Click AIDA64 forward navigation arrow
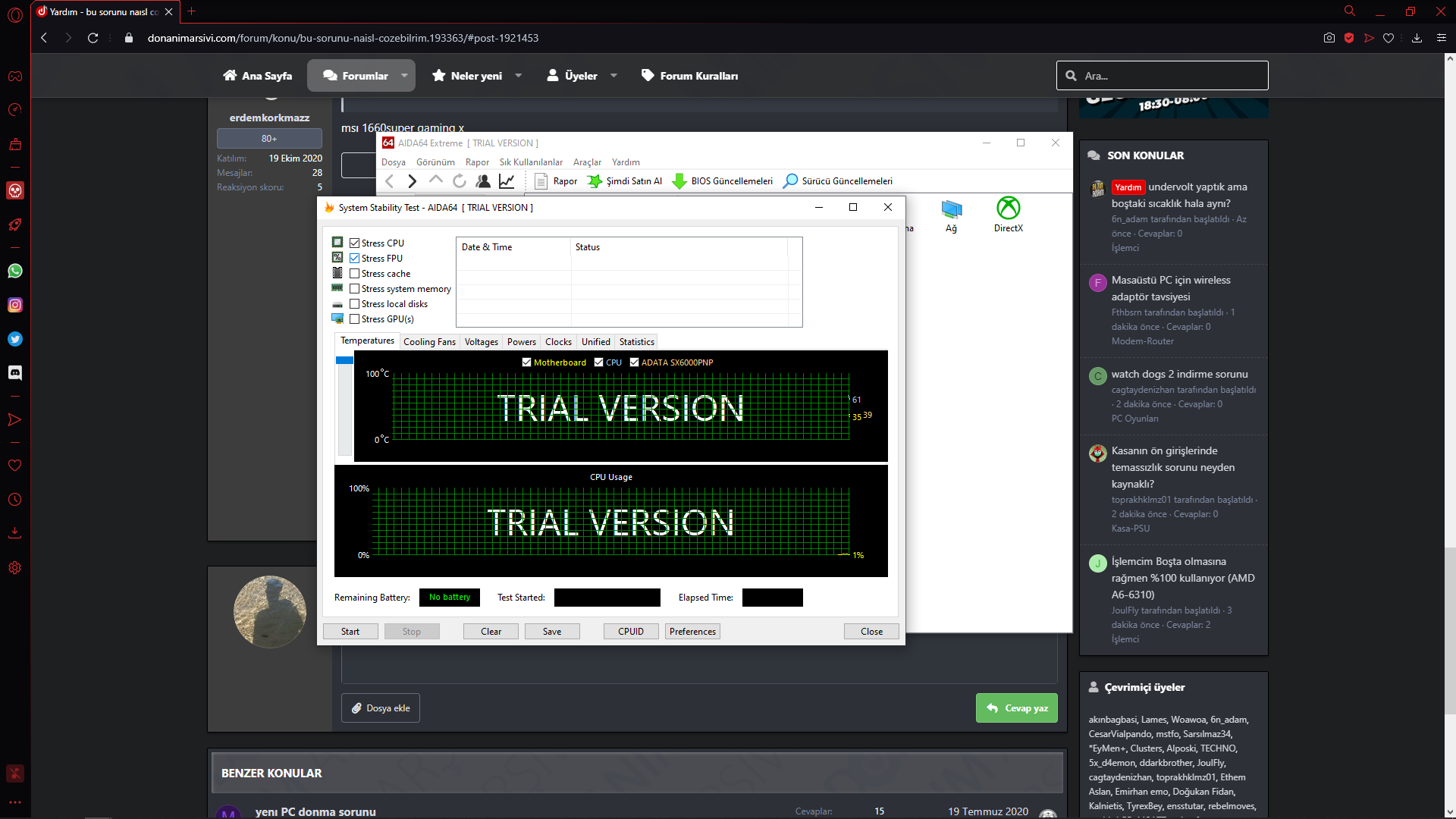This screenshot has height=819, width=1456. 413,181
